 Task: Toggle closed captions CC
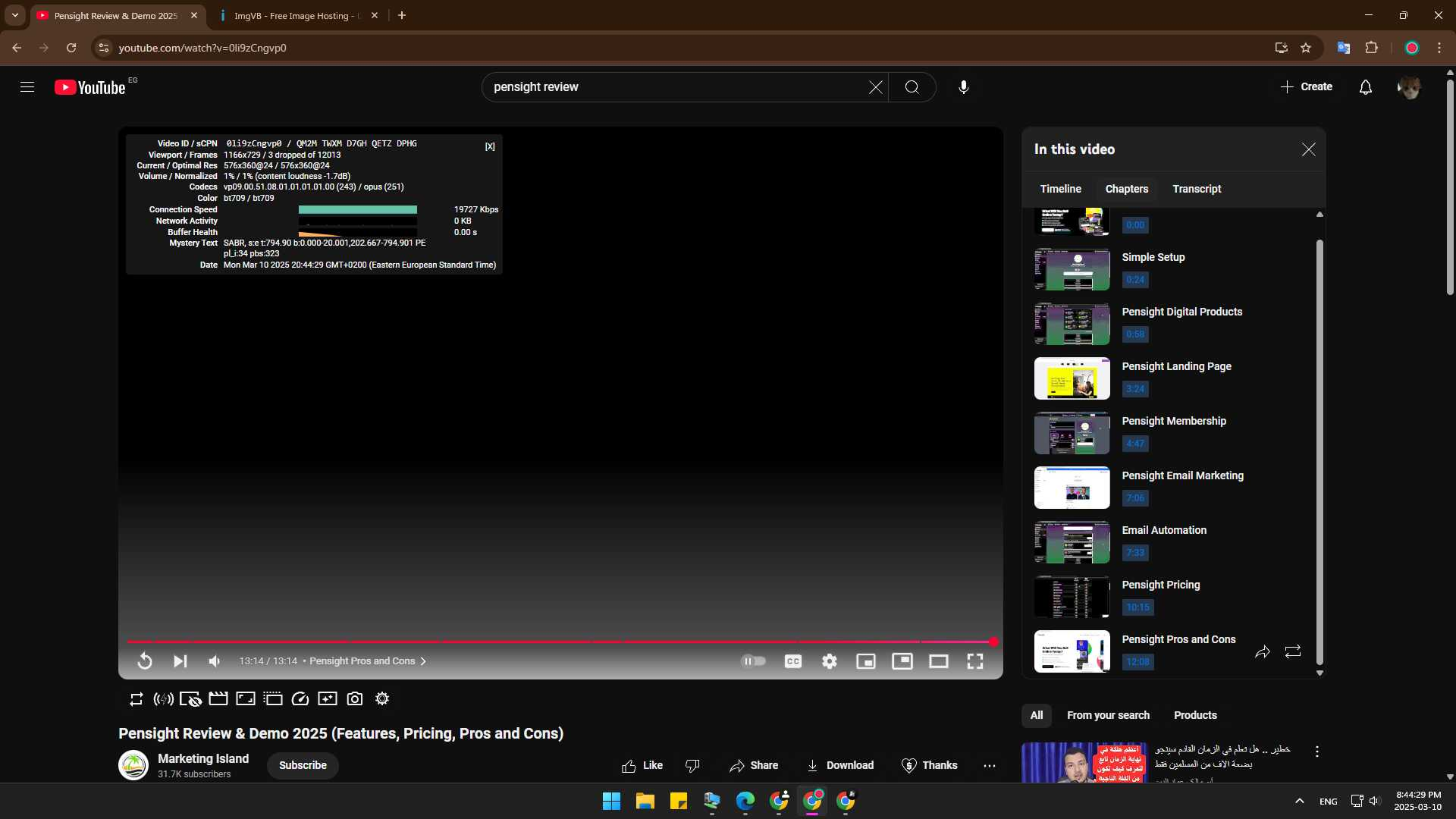pyautogui.click(x=793, y=661)
